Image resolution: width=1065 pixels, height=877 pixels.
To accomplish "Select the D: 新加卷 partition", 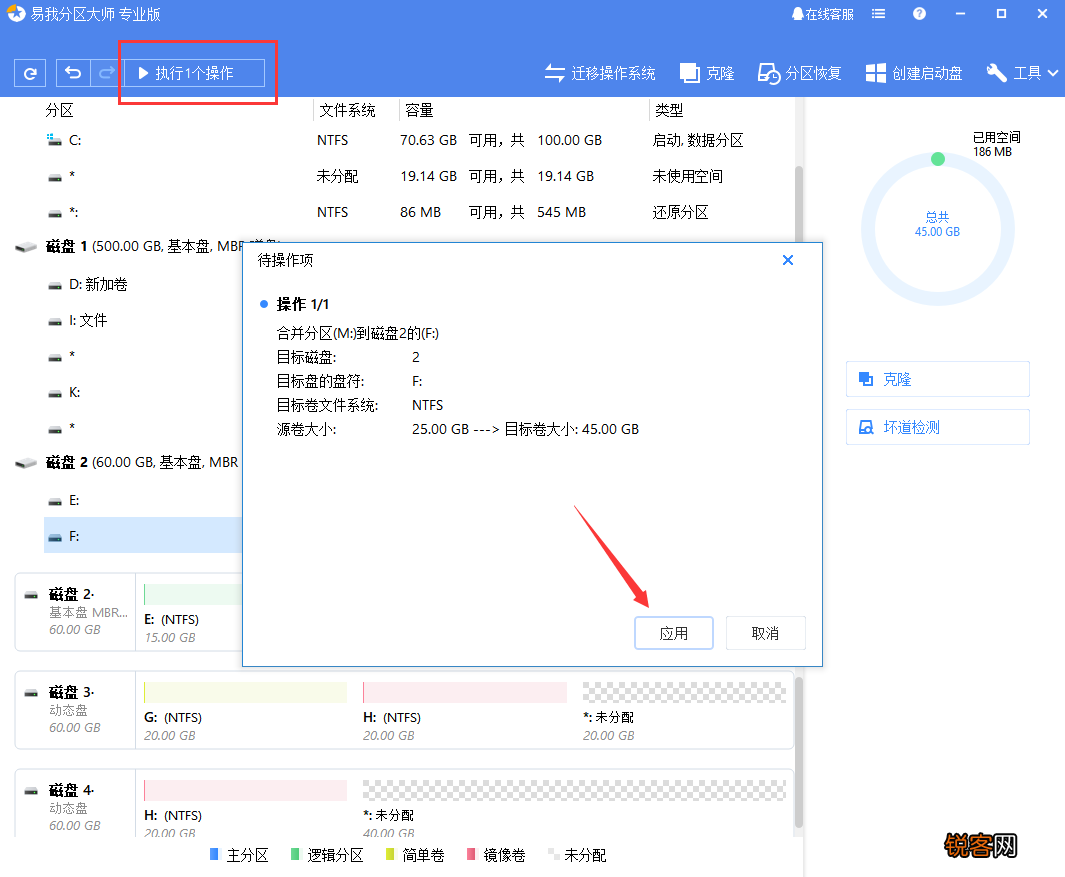I will [144, 284].
